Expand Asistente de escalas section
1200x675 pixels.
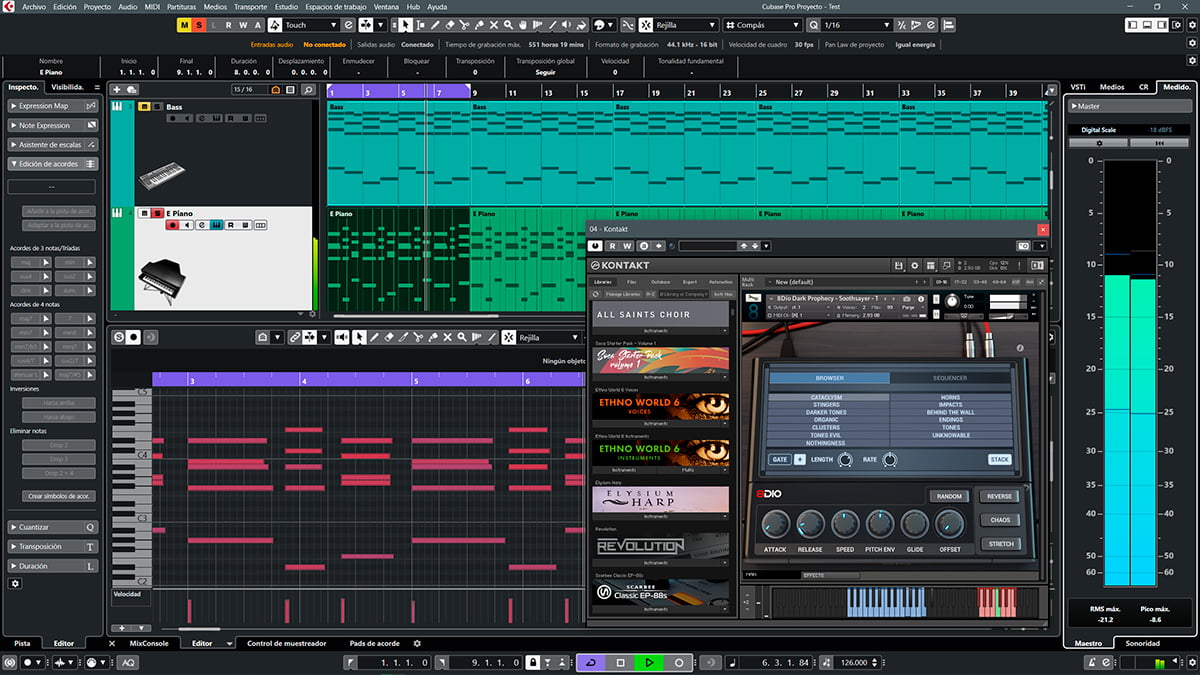coord(53,144)
